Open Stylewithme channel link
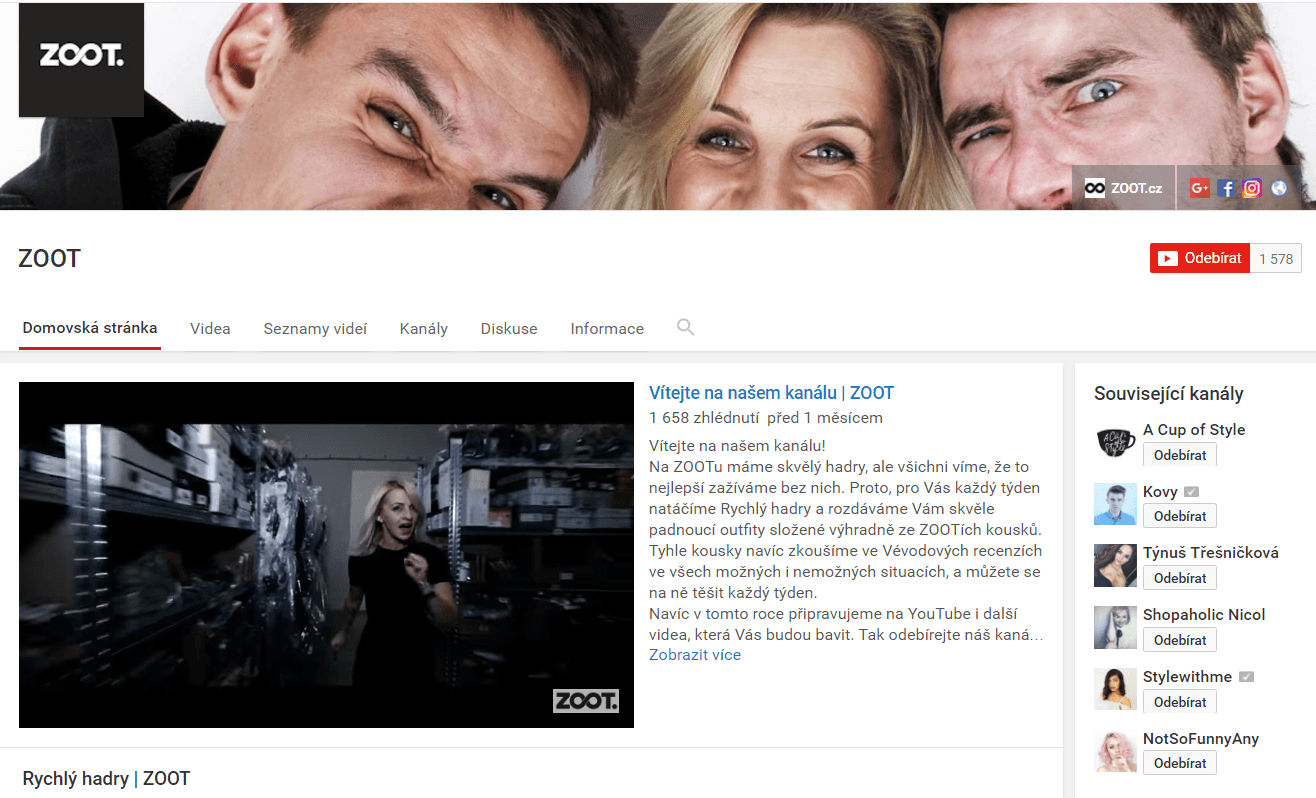The image size is (1316, 798). (x=1187, y=677)
